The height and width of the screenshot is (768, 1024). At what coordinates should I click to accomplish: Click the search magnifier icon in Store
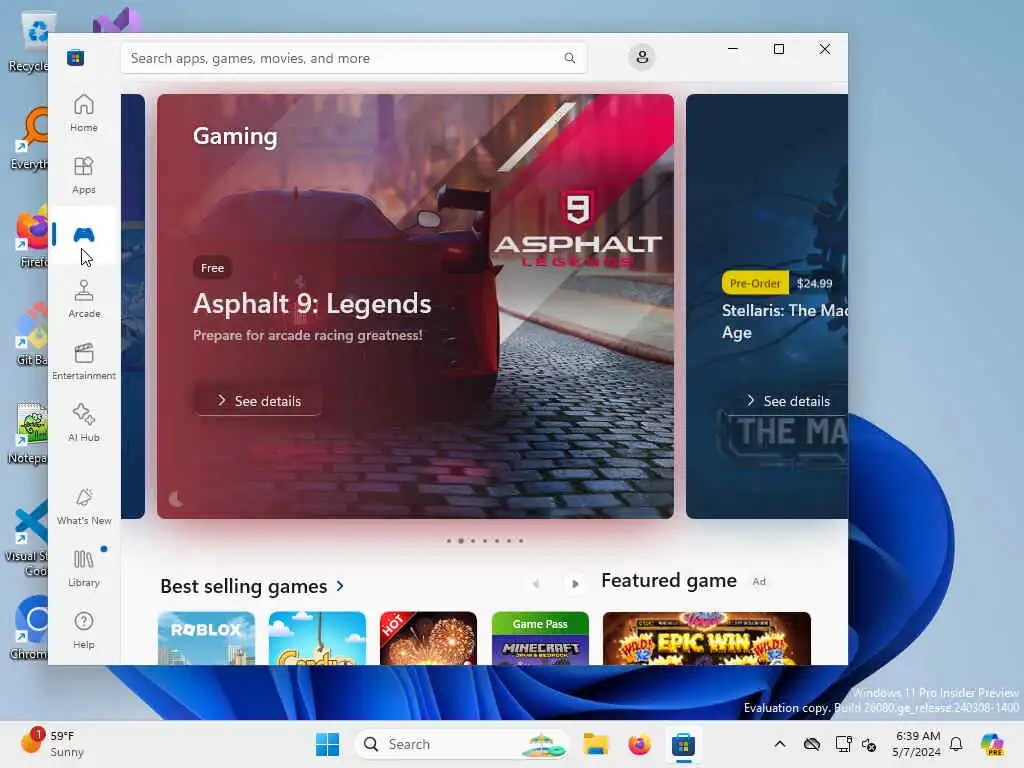point(569,58)
